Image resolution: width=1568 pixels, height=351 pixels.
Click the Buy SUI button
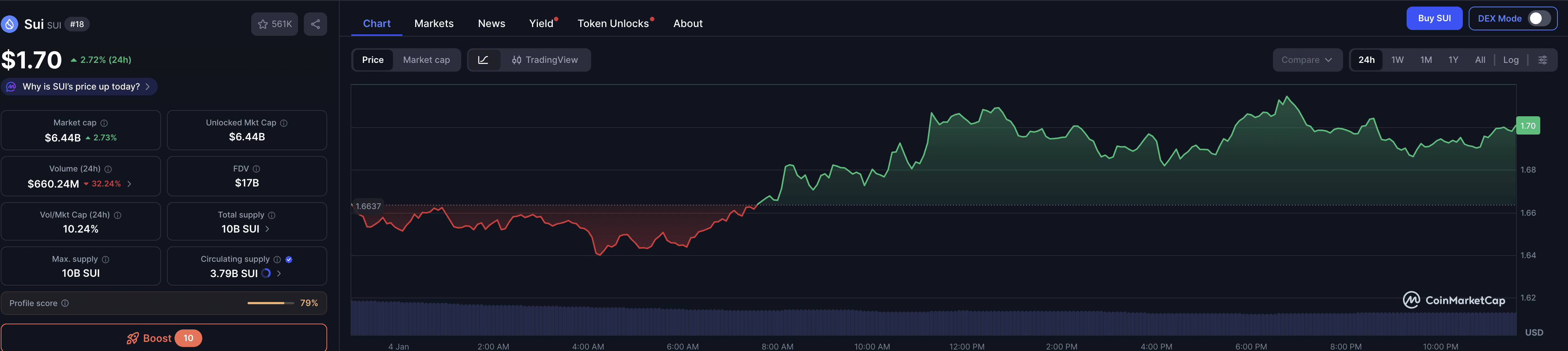(x=1434, y=18)
